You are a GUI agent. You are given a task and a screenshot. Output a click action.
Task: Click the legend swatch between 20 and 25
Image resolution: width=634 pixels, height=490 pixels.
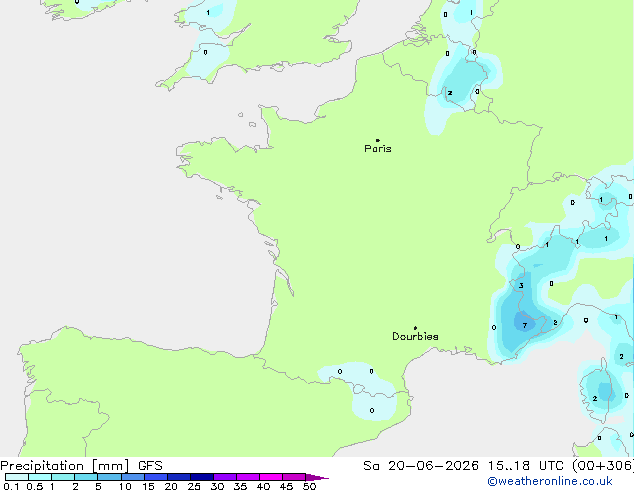[178, 477]
